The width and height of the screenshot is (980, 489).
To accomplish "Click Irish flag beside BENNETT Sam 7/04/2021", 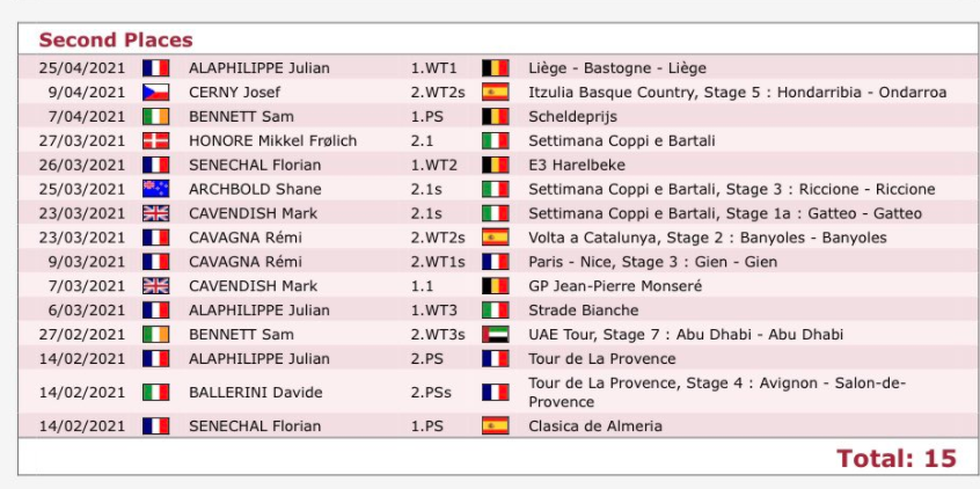I will (156, 117).
